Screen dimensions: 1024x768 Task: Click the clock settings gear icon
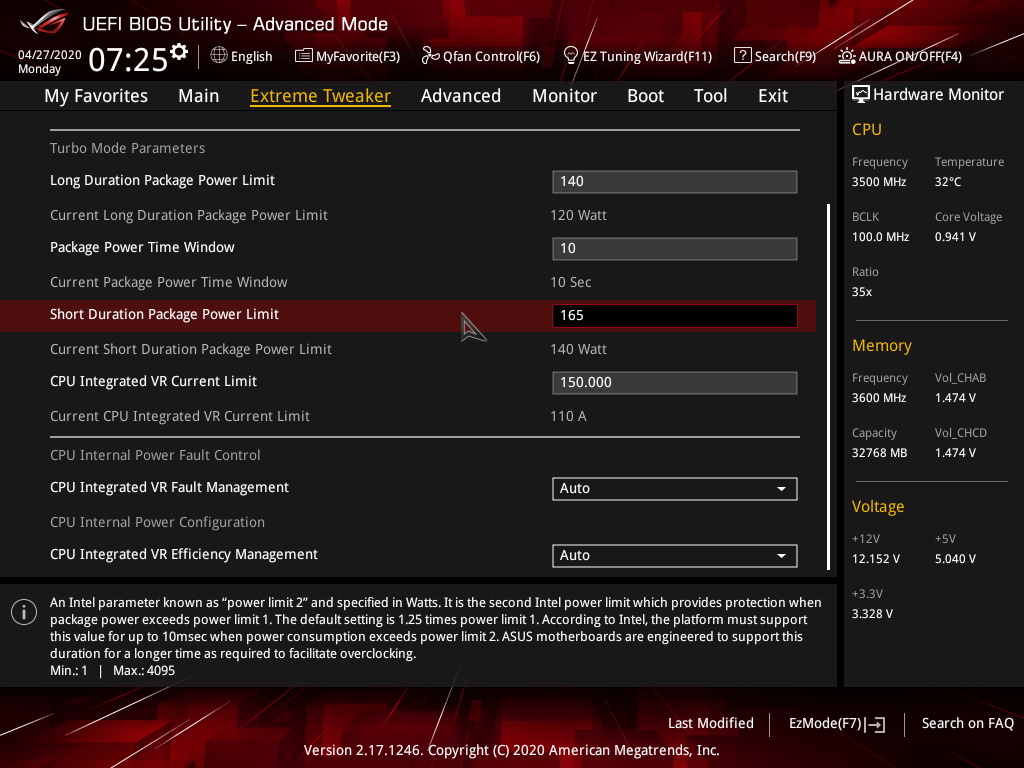179,51
